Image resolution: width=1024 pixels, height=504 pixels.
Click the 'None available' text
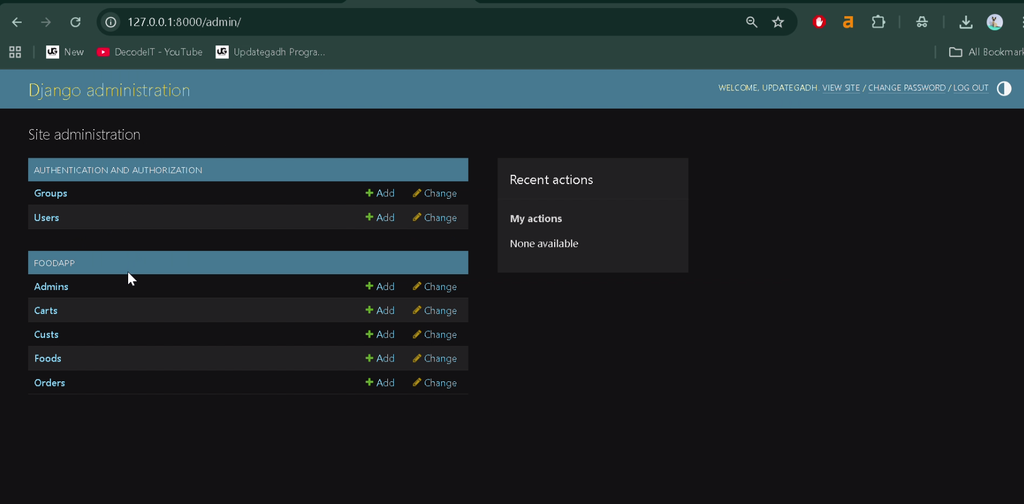click(544, 244)
